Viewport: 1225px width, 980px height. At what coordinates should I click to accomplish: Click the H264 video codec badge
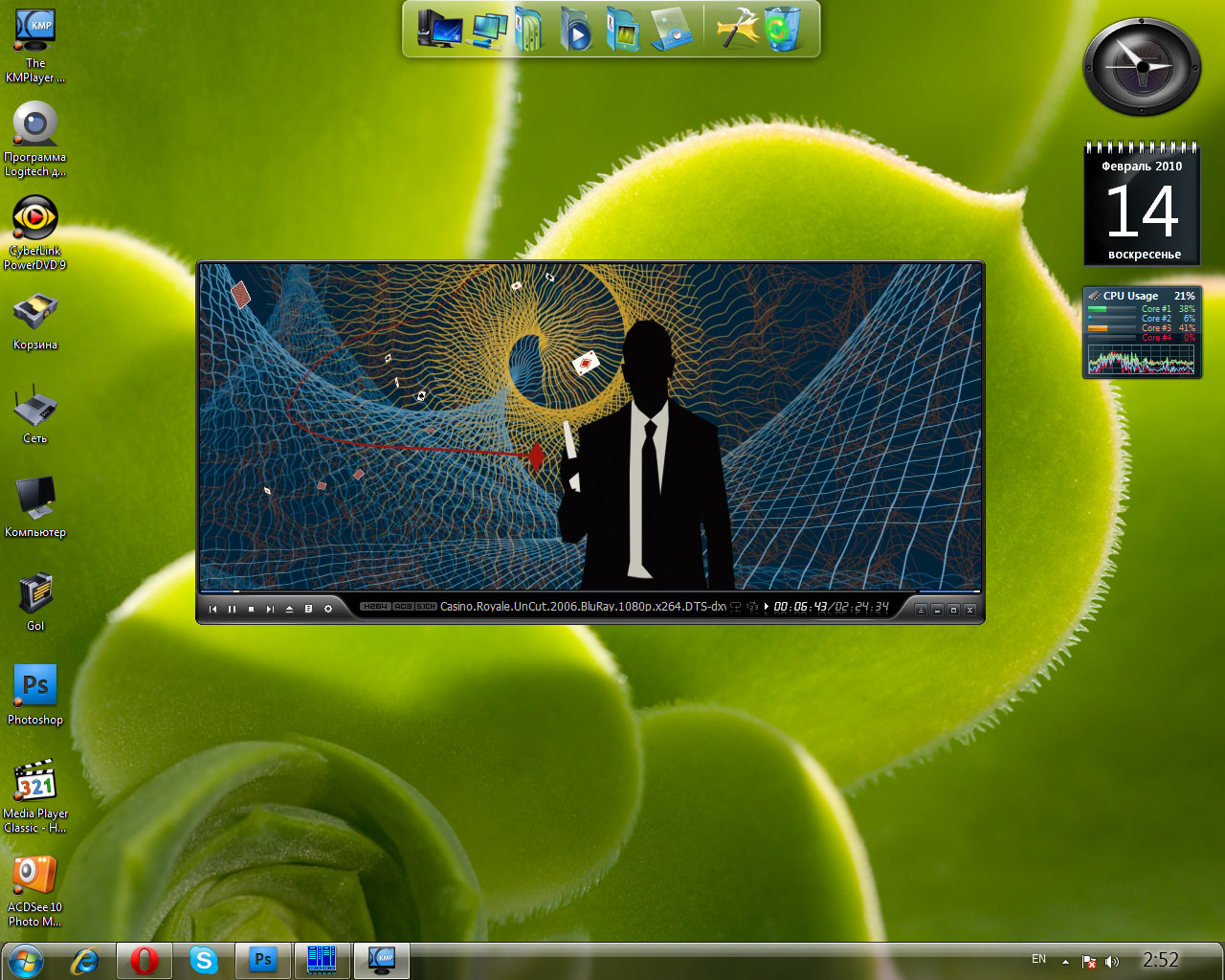pos(375,607)
